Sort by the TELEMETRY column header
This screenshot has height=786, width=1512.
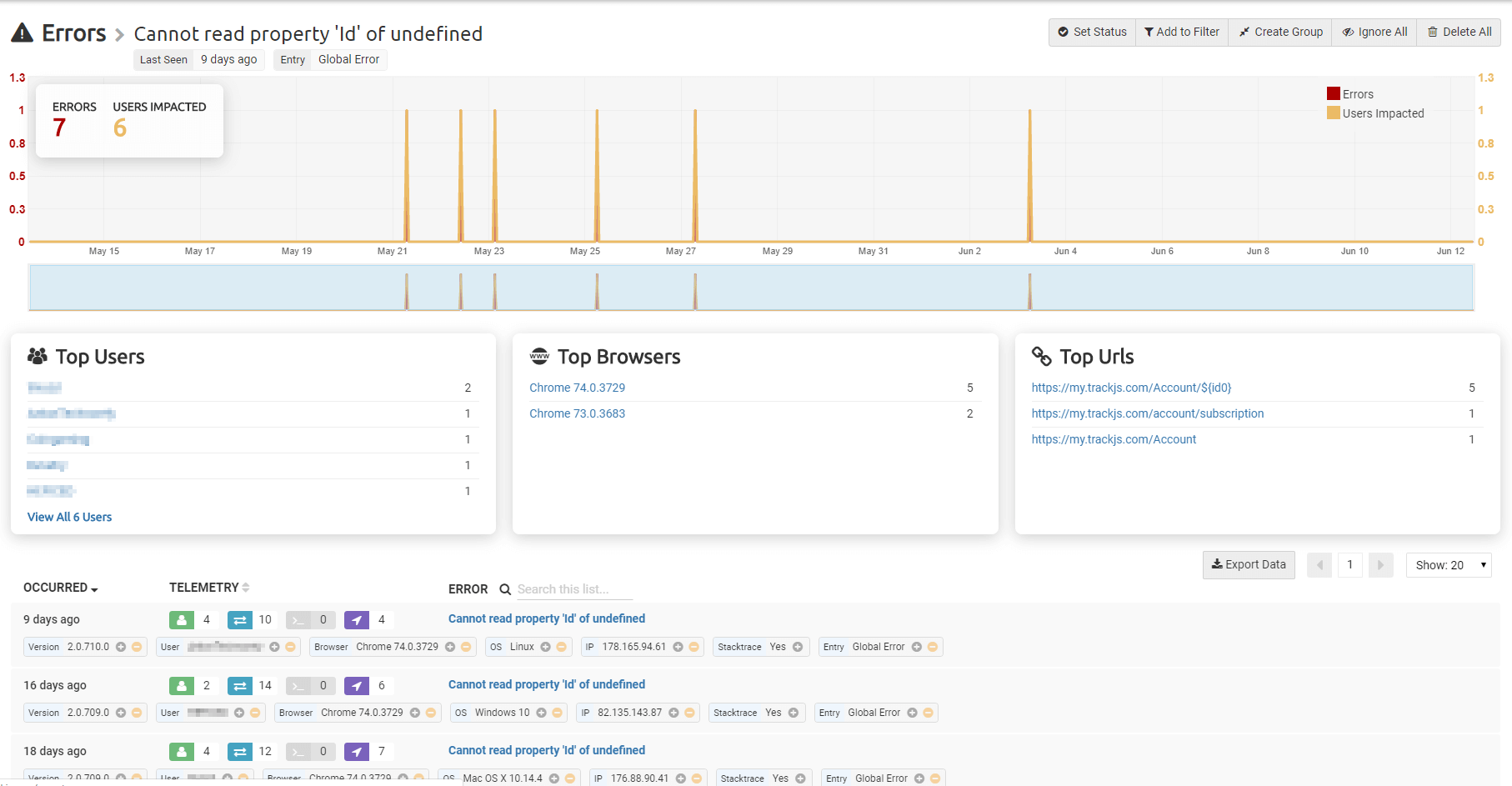pyautogui.click(x=209, y=588)
